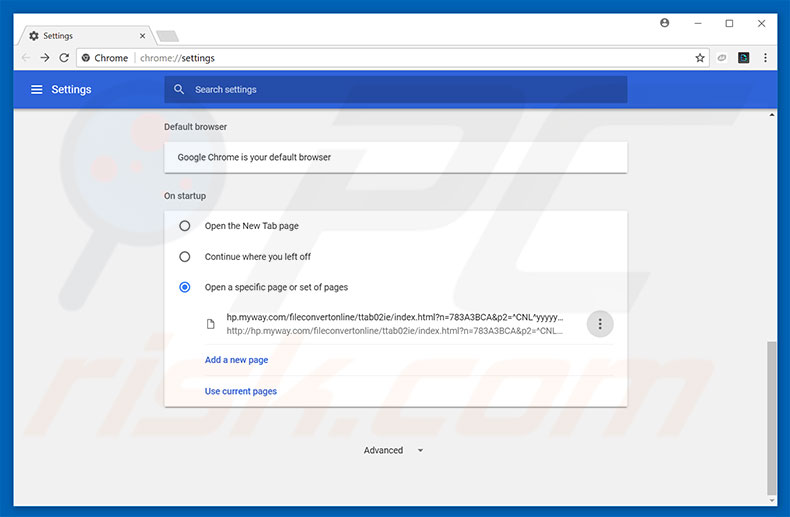Image resolution: width=790 pixels, height=517 pixels.
Task: Click the blue extension icon in toolbar
Action: pos(744,58)
